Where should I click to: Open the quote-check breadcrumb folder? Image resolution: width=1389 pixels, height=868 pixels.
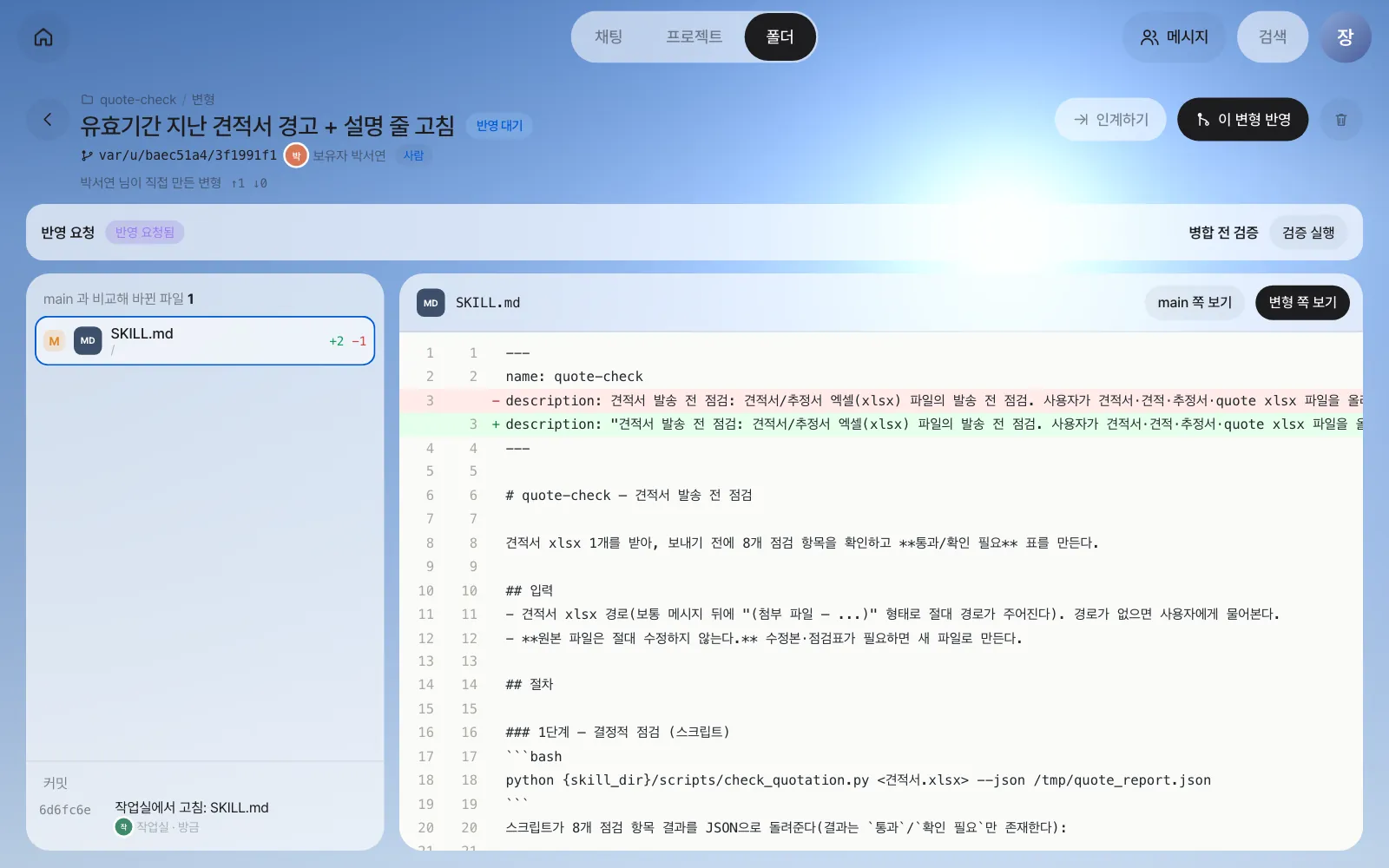[129, 100]
